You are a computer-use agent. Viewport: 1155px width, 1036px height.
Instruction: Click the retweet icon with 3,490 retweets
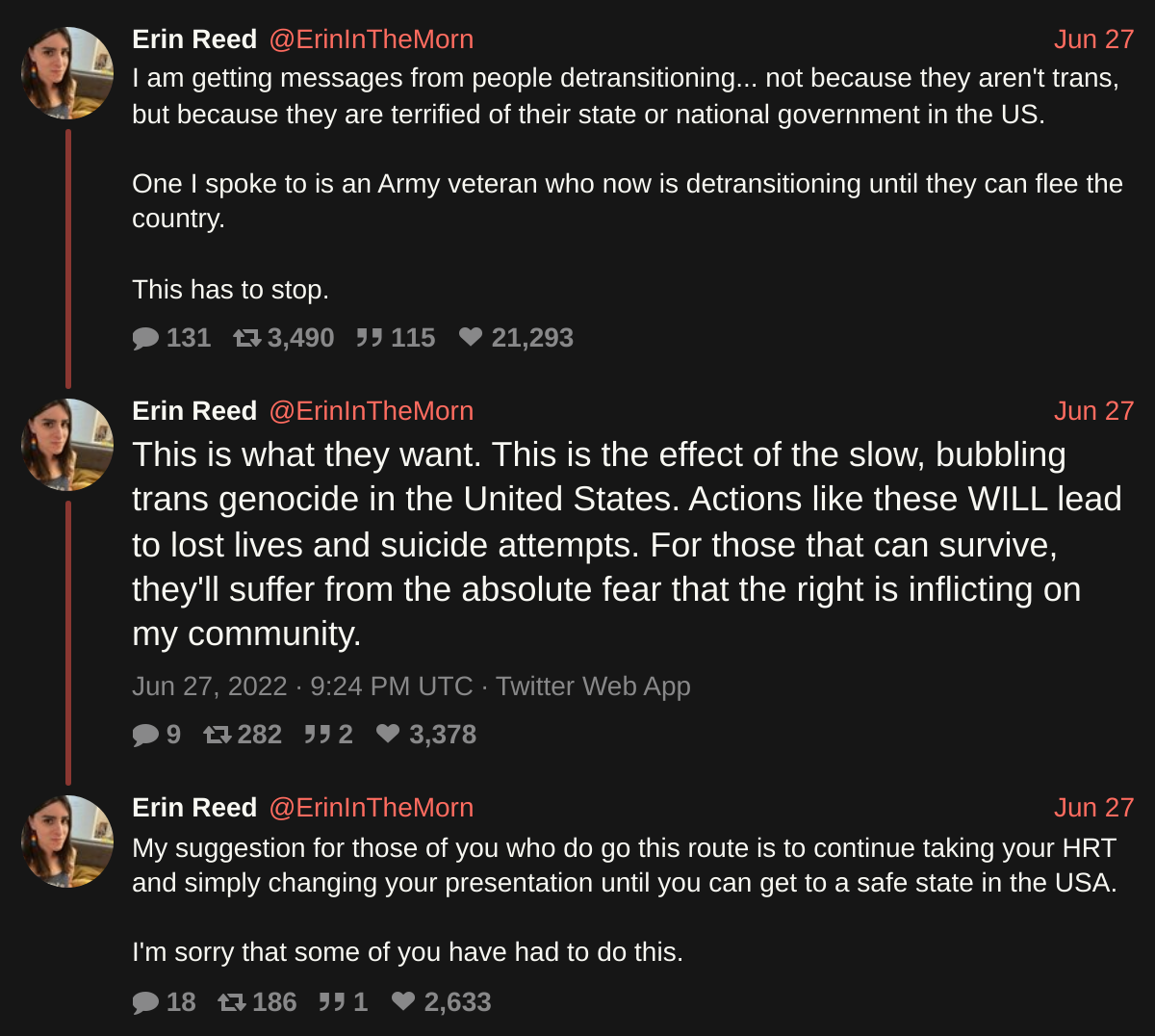(x=247, y=338)
